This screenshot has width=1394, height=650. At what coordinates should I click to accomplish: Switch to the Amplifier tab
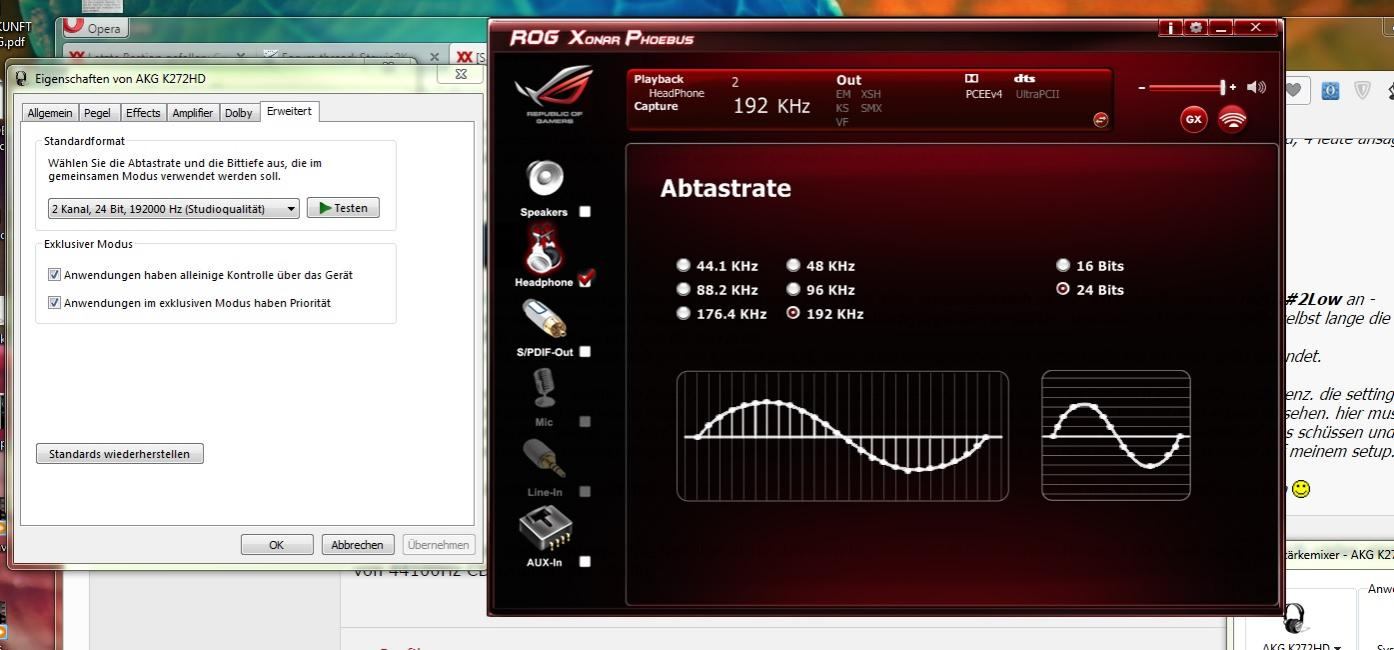192,113
